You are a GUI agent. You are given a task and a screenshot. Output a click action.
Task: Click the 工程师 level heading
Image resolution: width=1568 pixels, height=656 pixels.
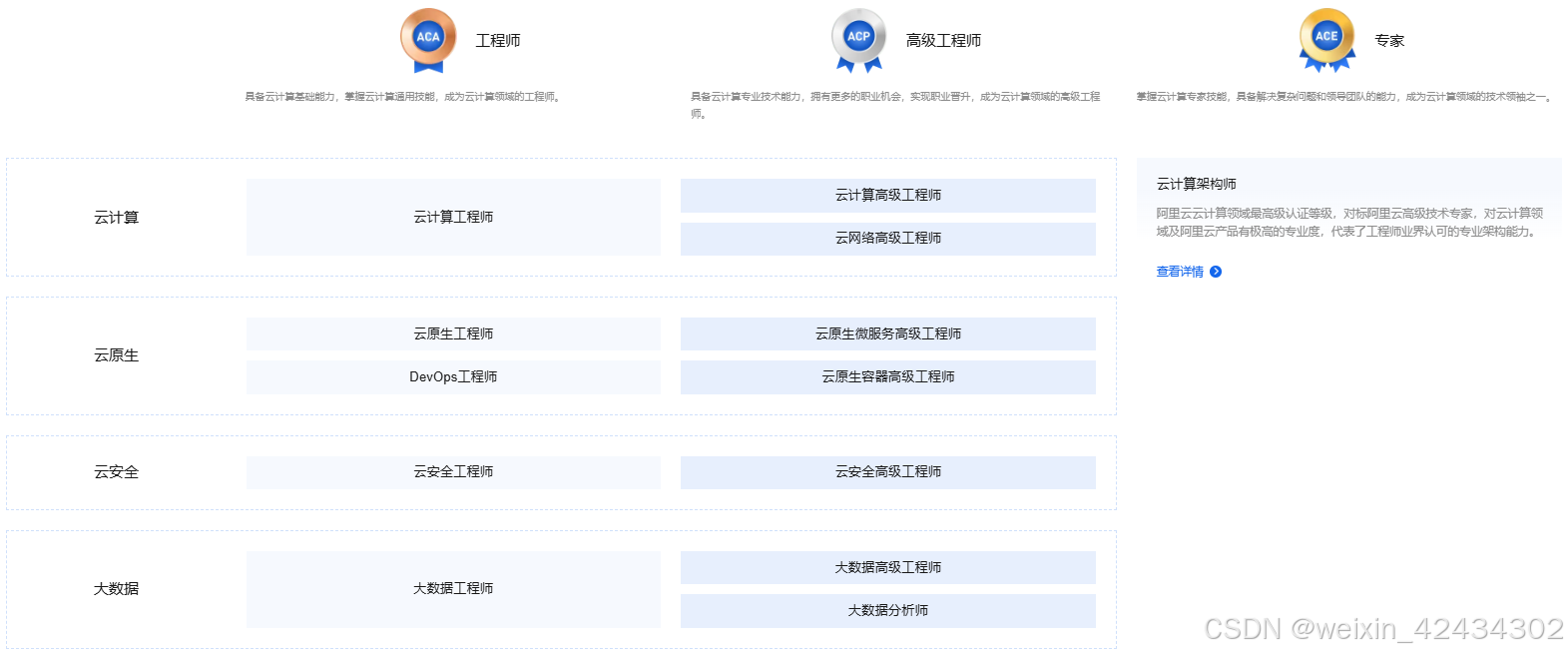pos(498,41)
